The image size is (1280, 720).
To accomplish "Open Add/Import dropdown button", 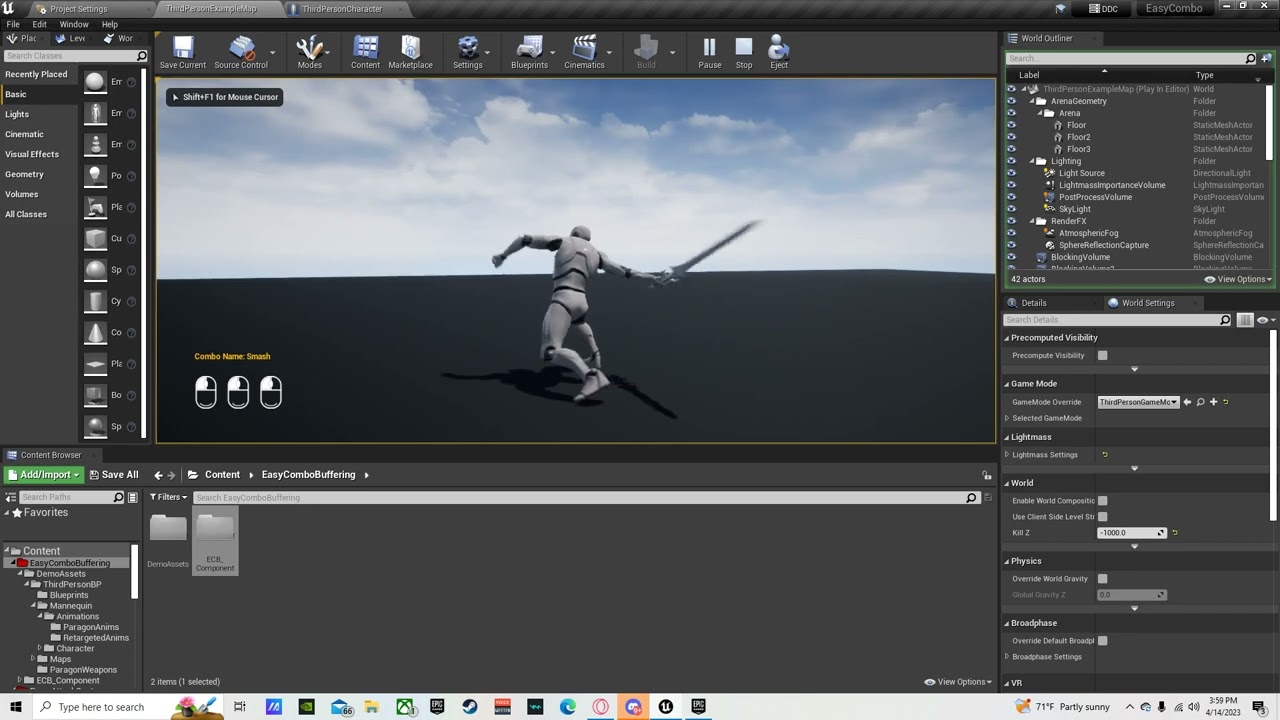I will 43,475.
